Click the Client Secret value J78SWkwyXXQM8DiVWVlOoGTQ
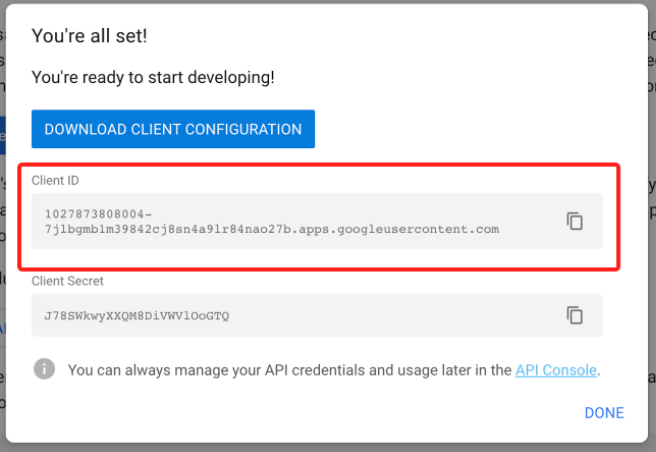The image size is (656, 452). (137, 316)
